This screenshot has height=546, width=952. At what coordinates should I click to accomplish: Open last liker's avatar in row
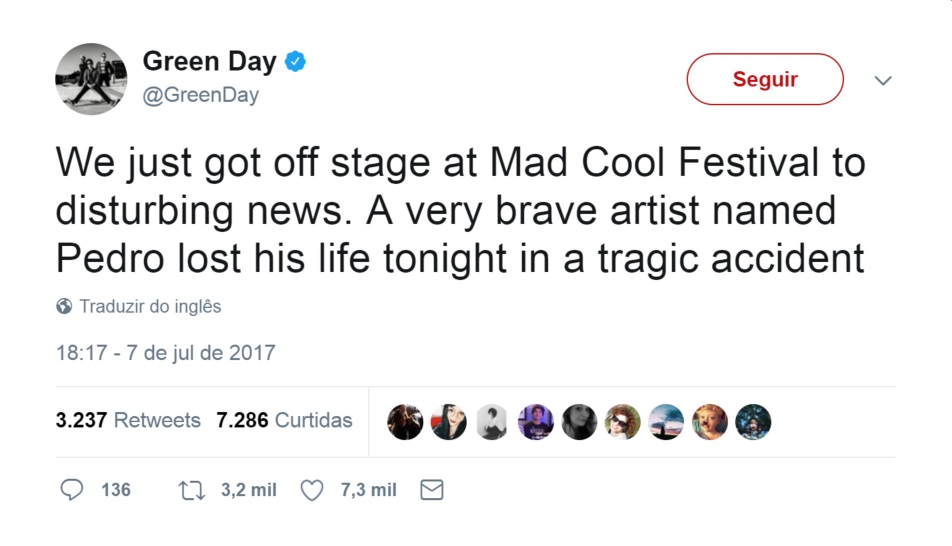click(x=753, y=422)
